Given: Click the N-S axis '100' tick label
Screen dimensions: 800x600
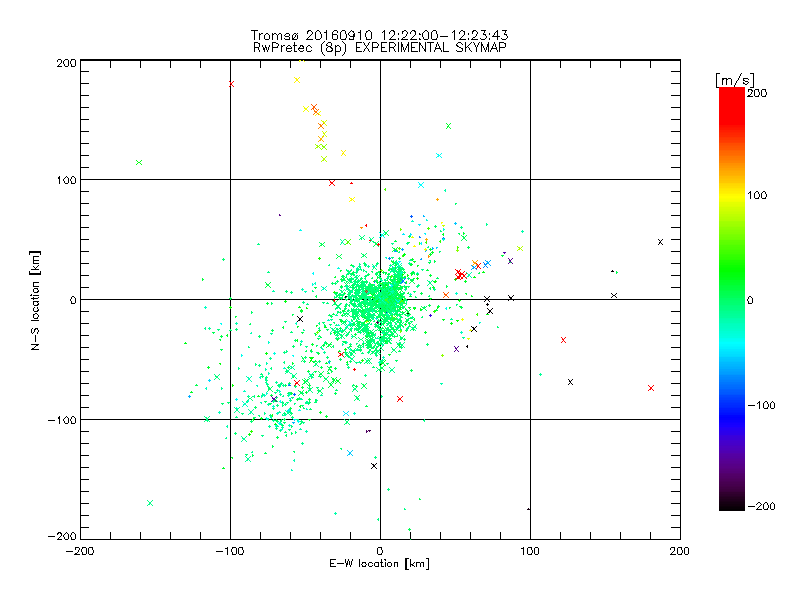Looking at the screenshot, I should point(66,180).
